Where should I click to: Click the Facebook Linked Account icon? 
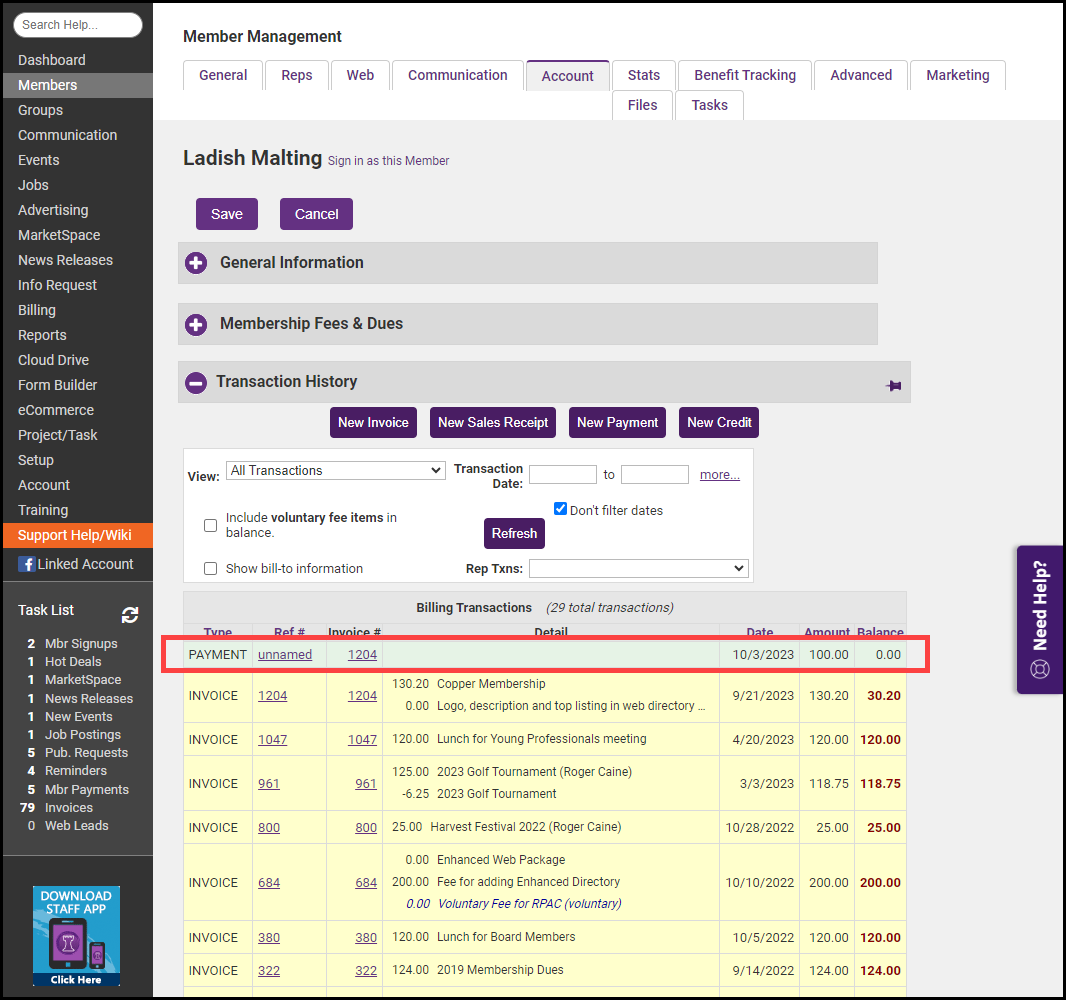pos(26,564)
